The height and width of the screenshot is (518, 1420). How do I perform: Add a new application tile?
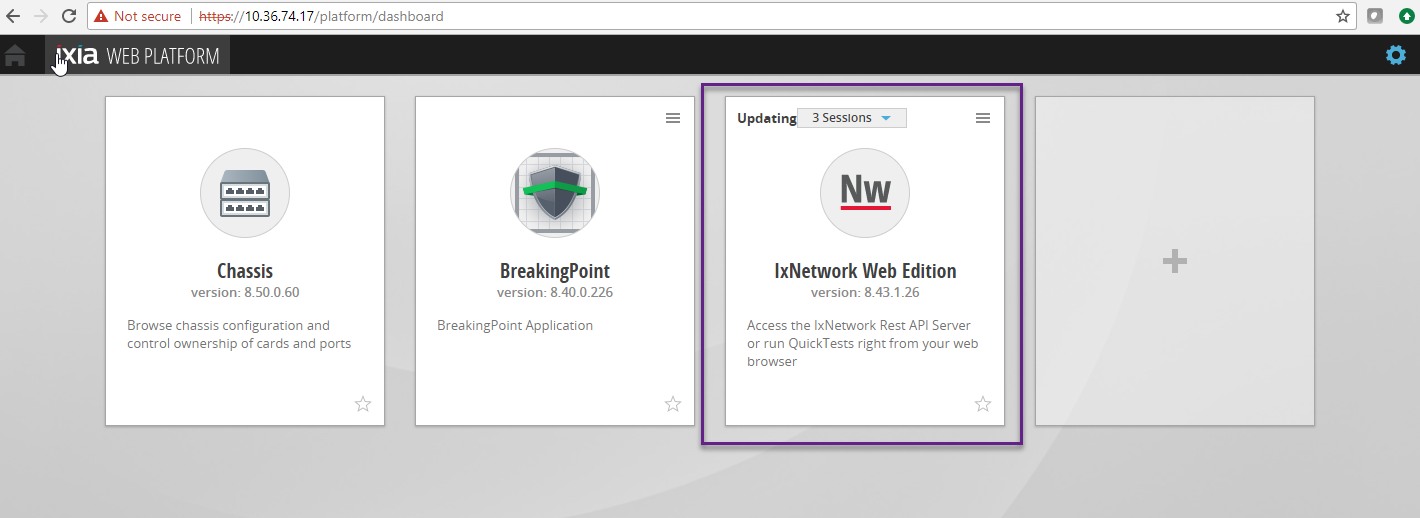click(1175, 262)
